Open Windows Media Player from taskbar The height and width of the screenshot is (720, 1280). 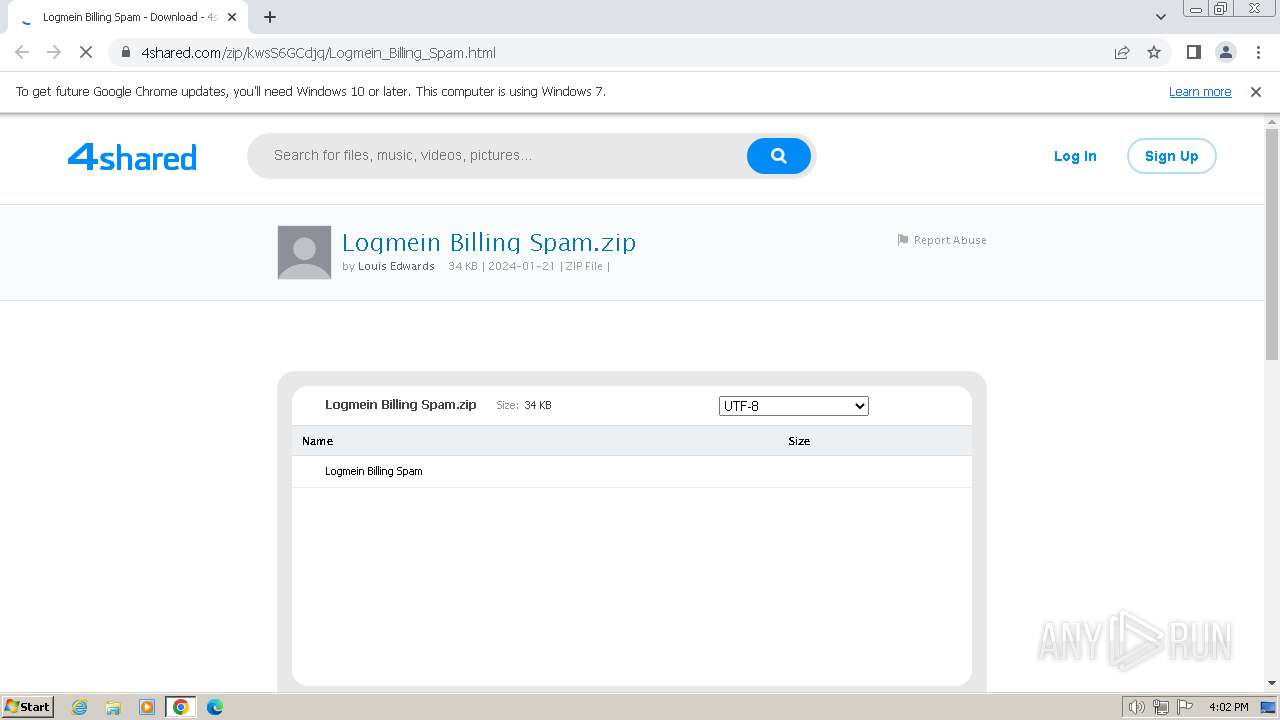click(x=147, y=707)
